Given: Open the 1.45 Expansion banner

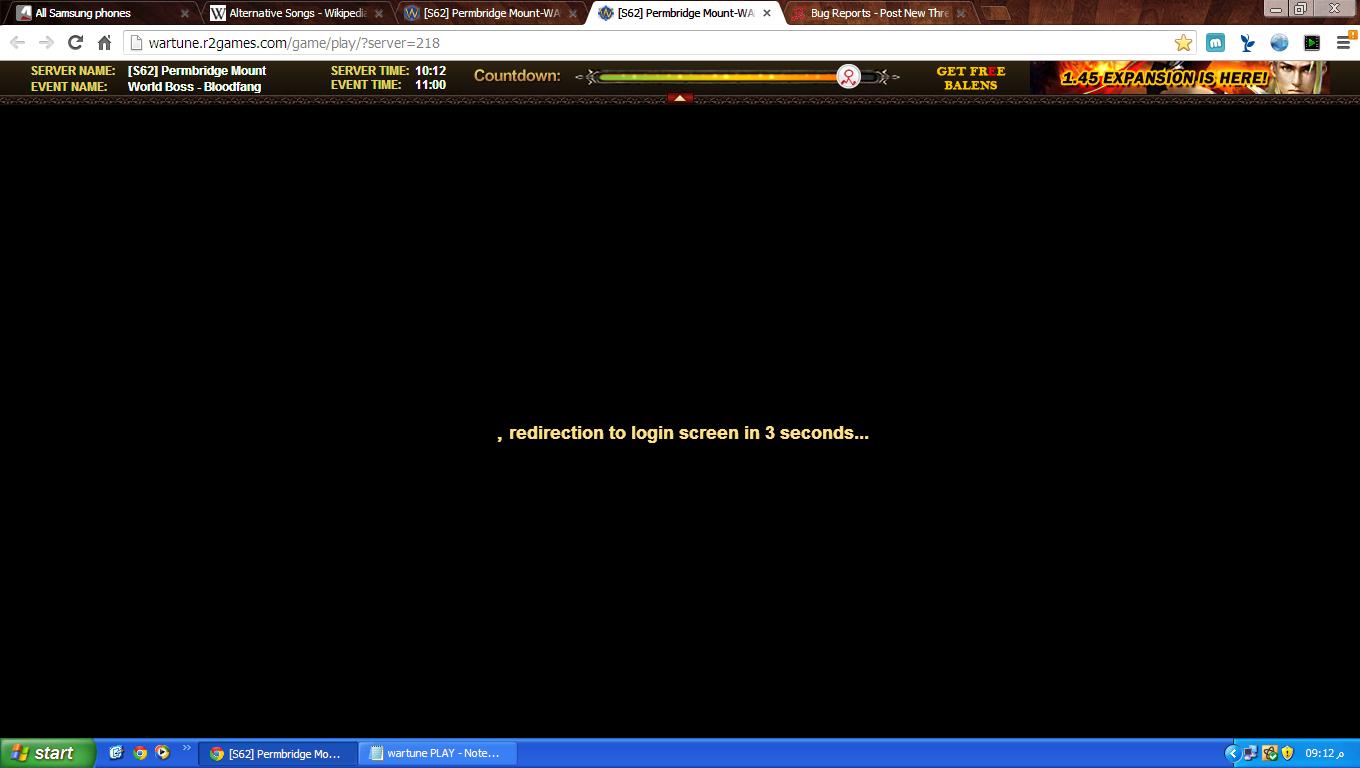Looking at the screenshot, I should pyautogui.click(x=1179, y=78).
